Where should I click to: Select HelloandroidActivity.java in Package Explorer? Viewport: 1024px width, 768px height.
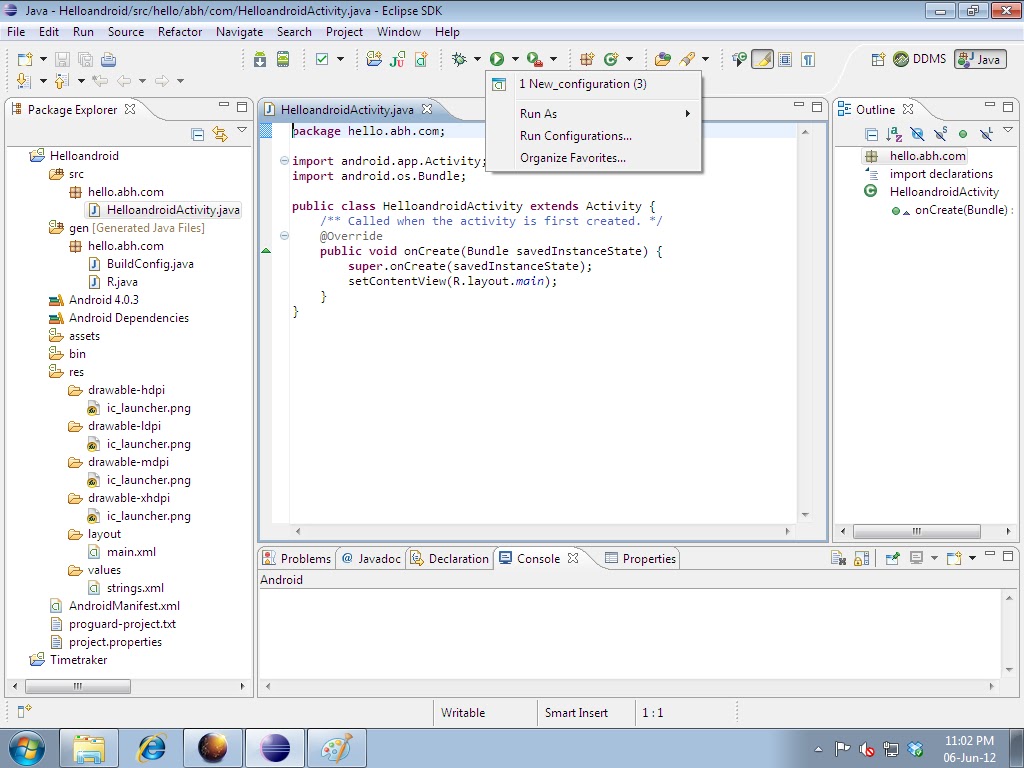coord(164,210)
